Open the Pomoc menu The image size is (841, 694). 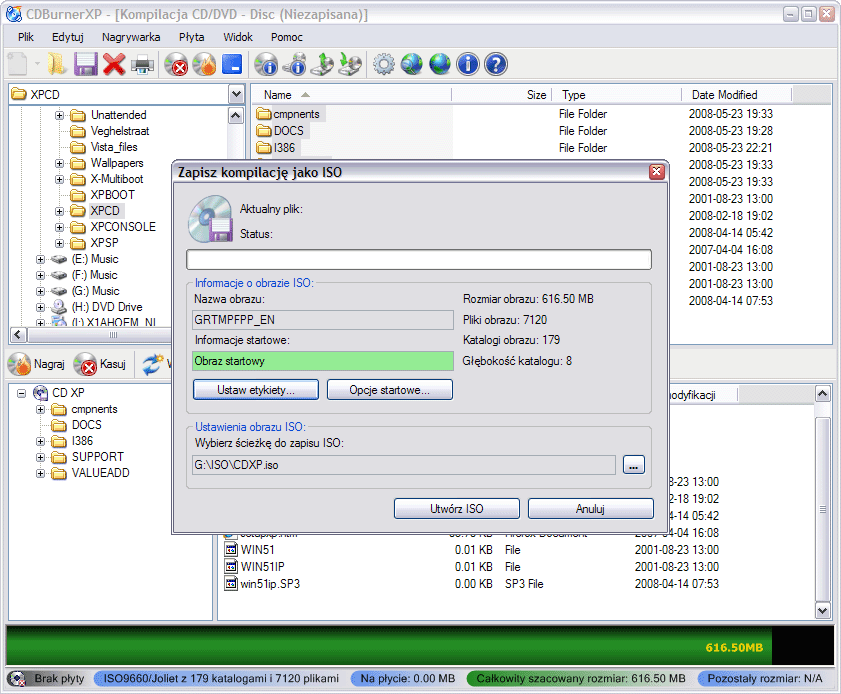point(286,37)
